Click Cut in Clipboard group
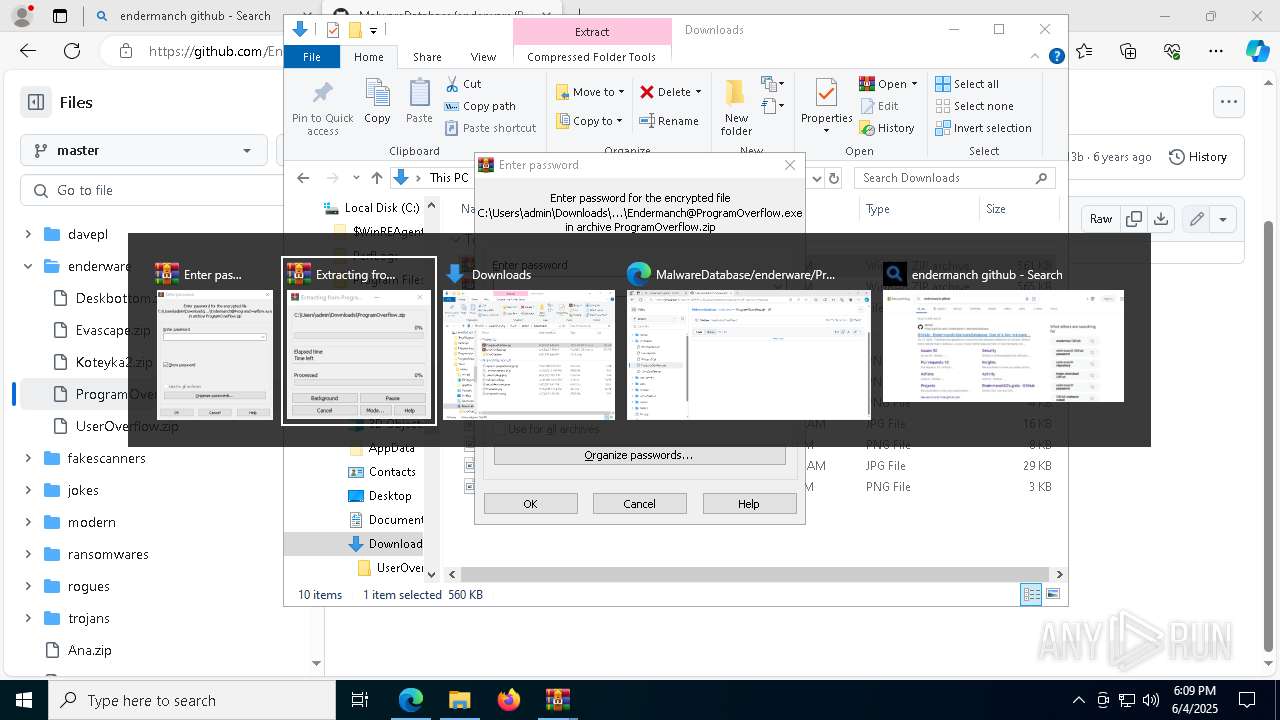The image size is (1280, 720). click(463, 84)
